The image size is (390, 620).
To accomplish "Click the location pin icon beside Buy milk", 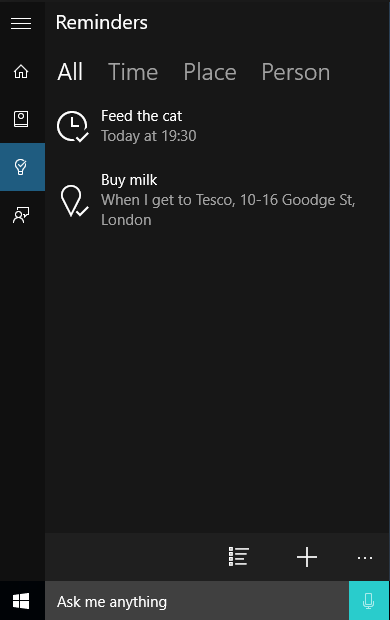I will point(74,200).
